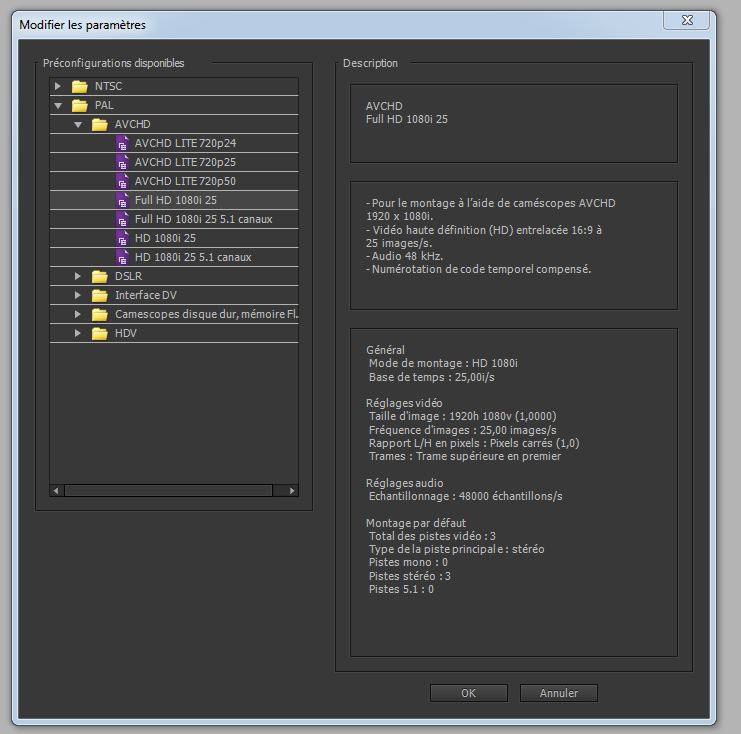Choose AVCHD LITE 720p50 preset
Viewport: 741px width, 734px height.
185,181
